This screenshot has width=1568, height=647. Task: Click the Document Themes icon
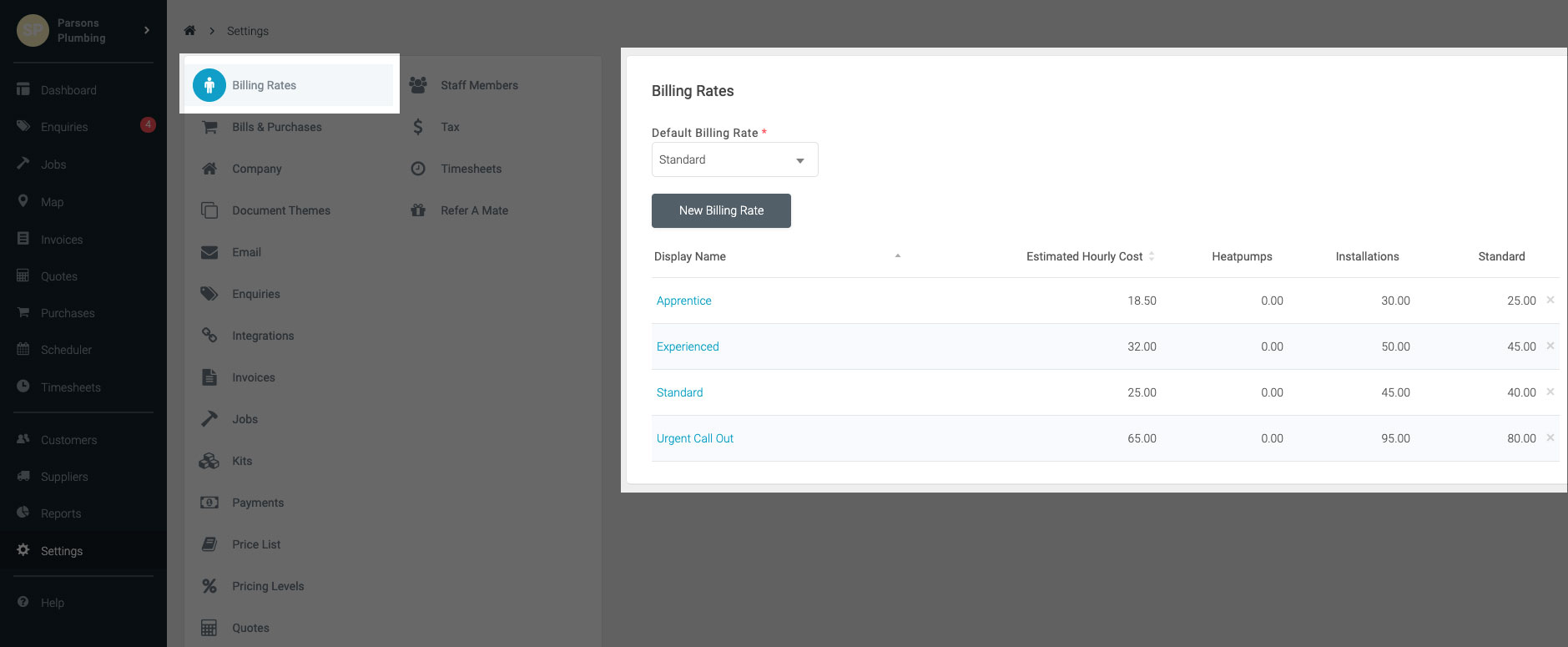click(x=209, y=210)
